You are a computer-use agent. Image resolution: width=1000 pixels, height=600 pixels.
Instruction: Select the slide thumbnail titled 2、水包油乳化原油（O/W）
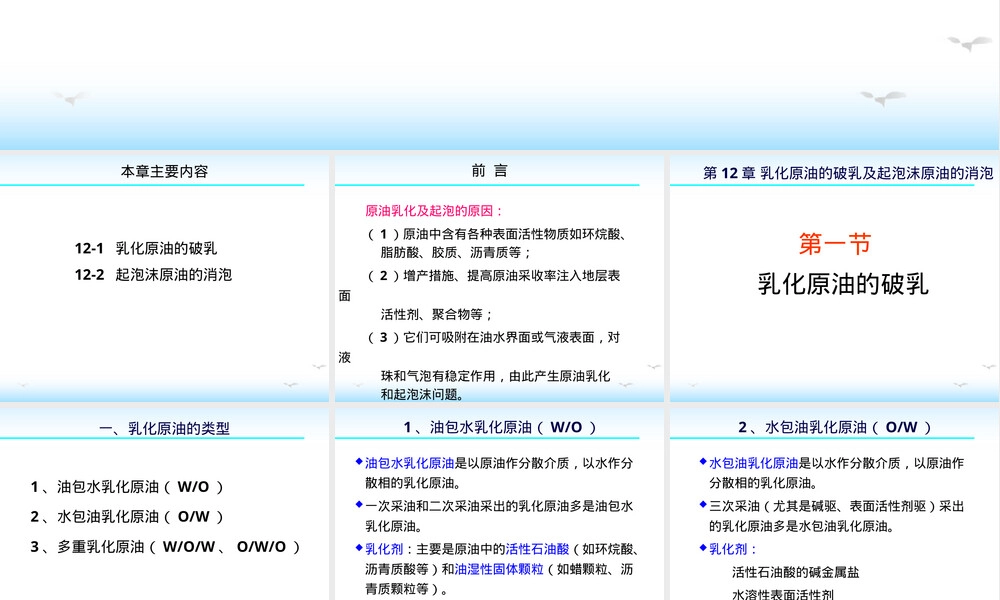point(835,504)
